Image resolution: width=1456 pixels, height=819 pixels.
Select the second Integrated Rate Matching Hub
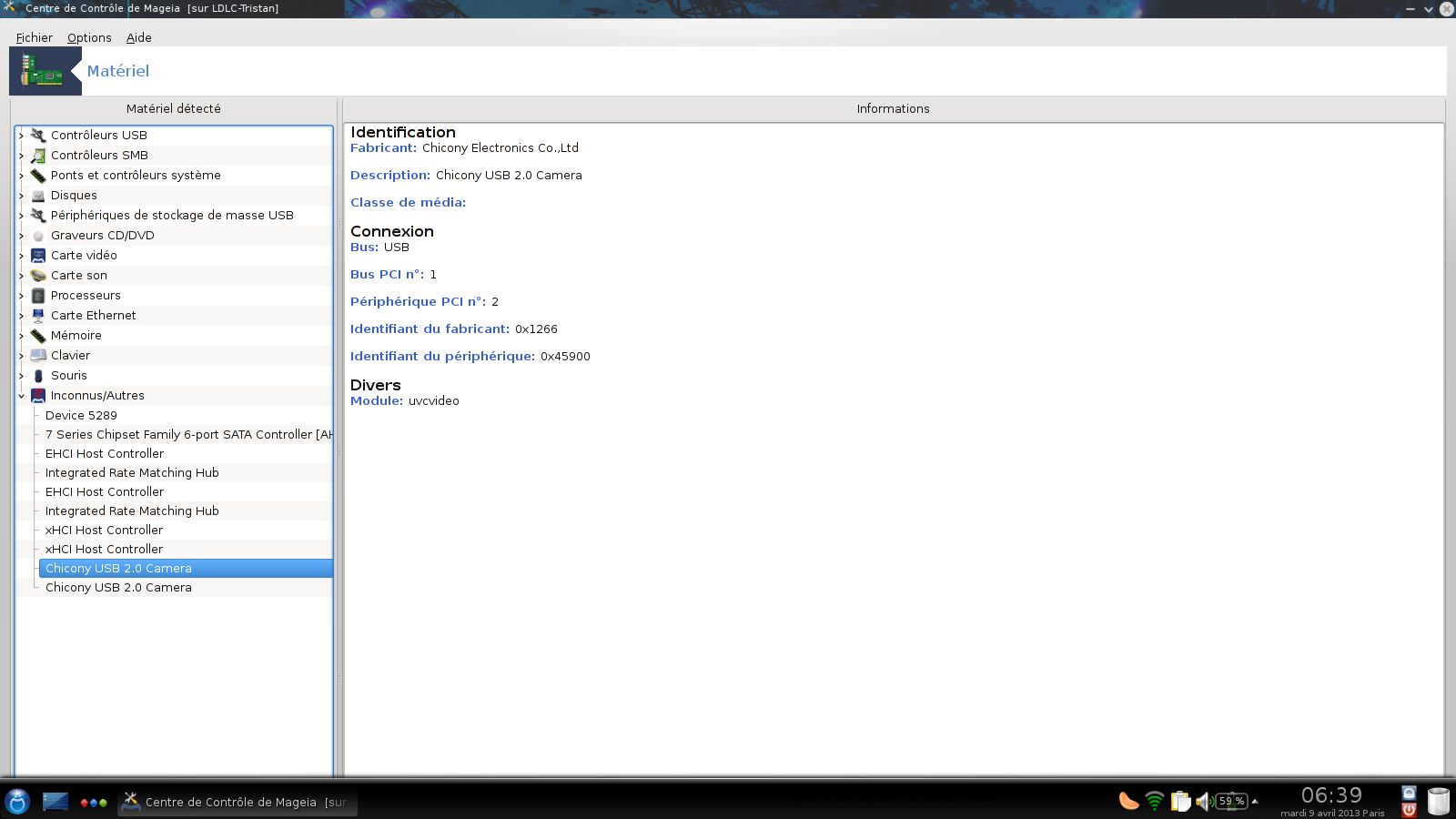186,511
